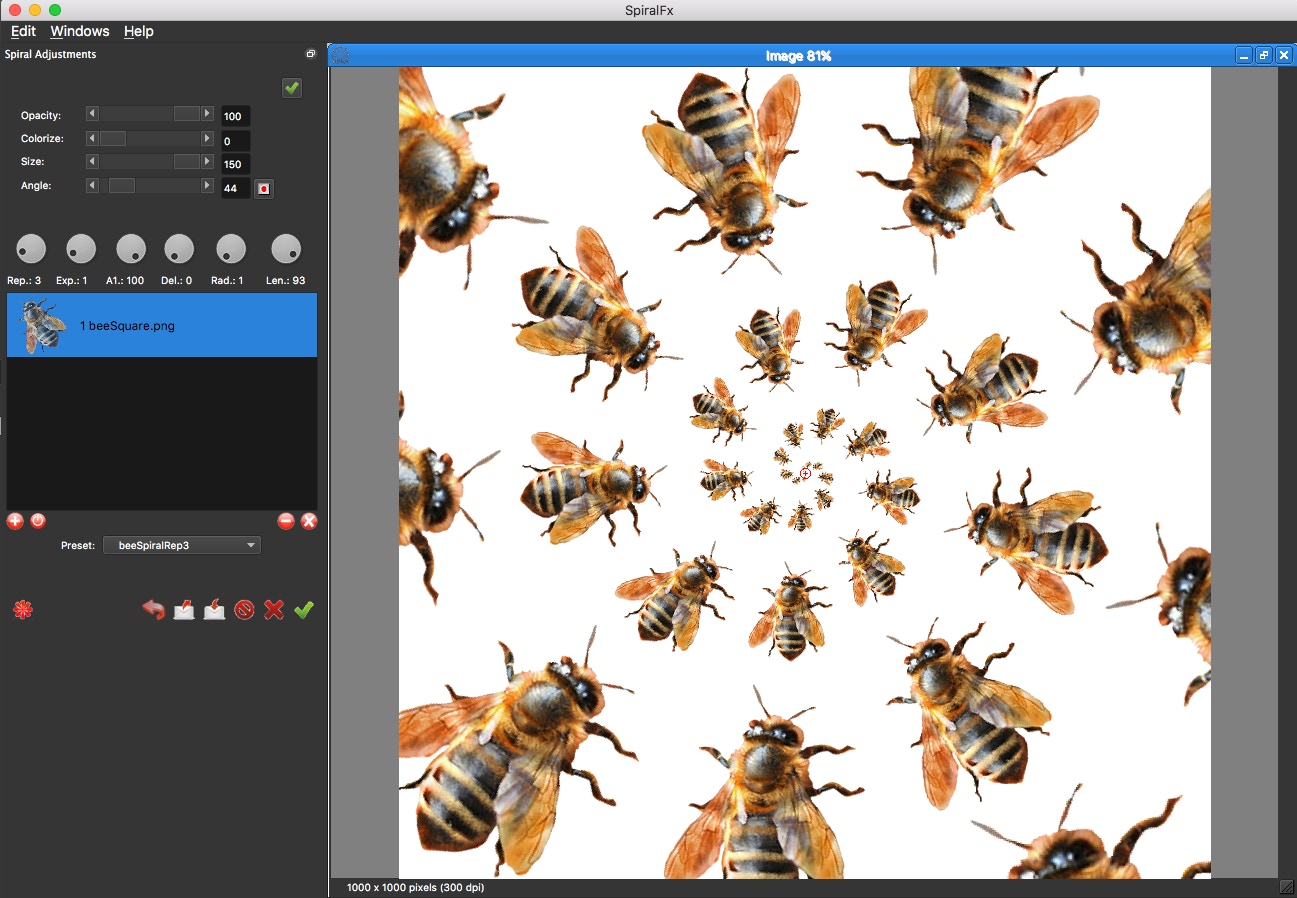Click the Angle slider handle

click(x=121, y=185)
